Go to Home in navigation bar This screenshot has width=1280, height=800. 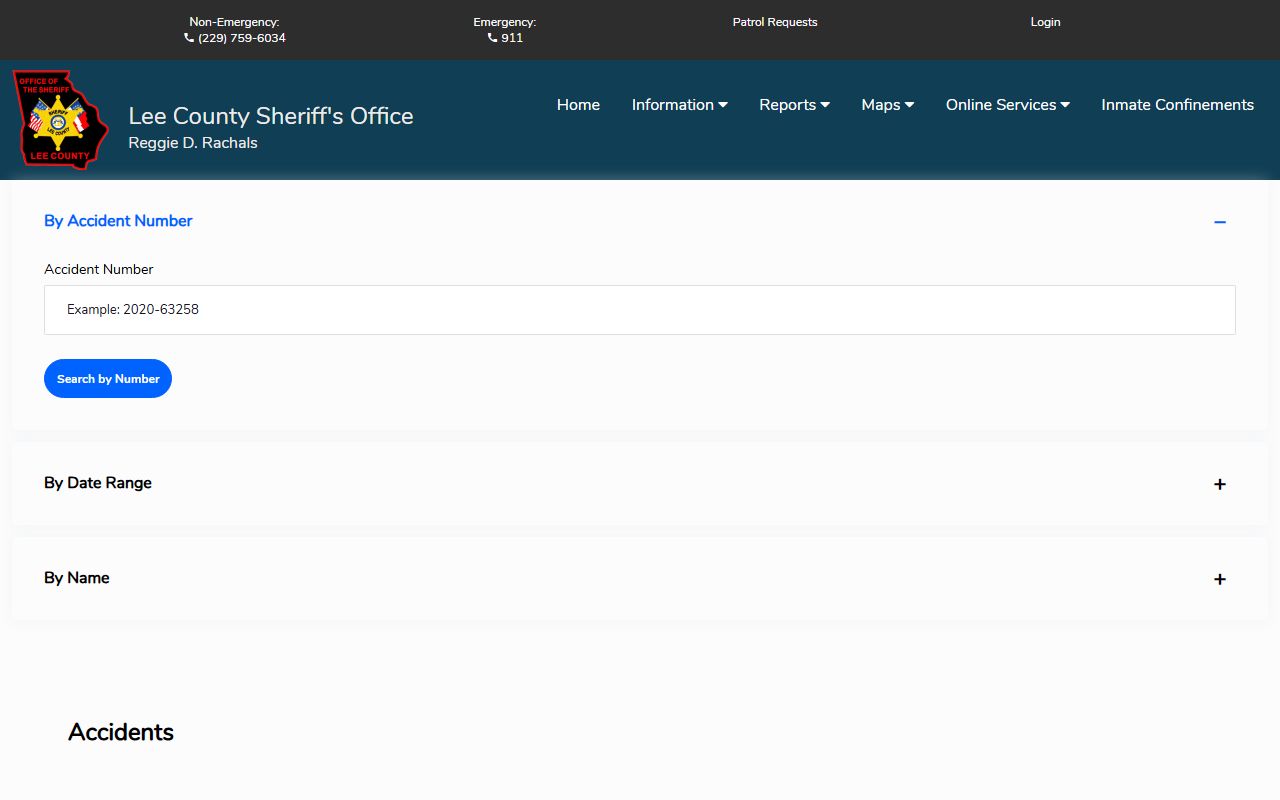pyautogui.click(x=578, y=105)
